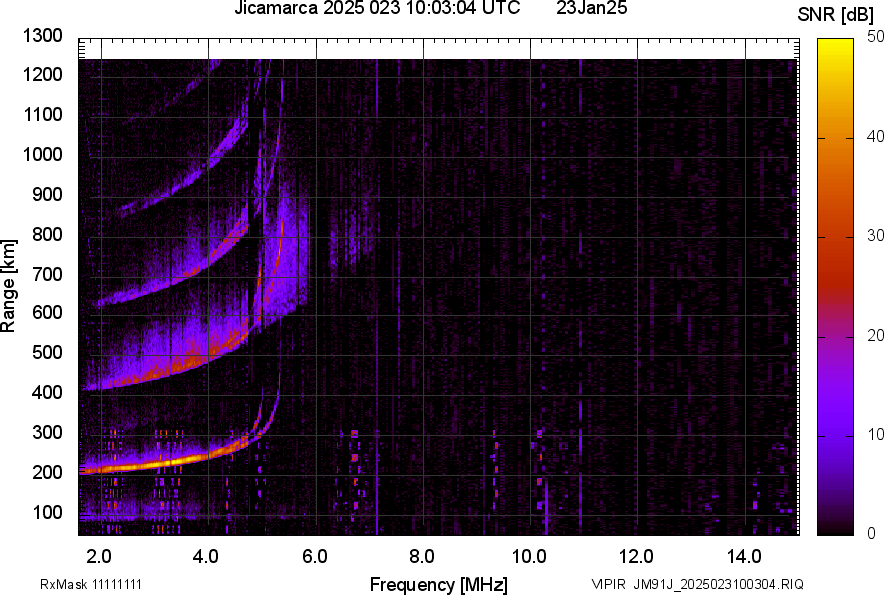This screenshot has height=595, width=884.
Task: Click the 1300 range tick label
Action: (x=44, y=36)
